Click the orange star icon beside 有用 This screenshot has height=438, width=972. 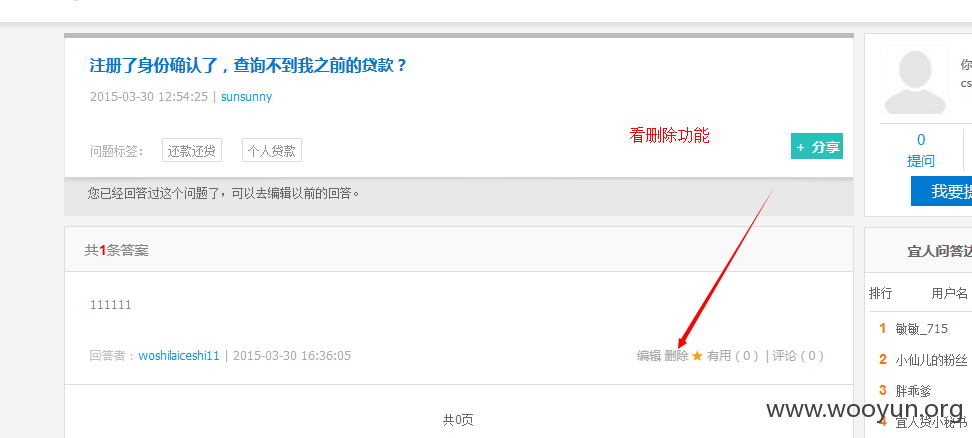[697, 356]
